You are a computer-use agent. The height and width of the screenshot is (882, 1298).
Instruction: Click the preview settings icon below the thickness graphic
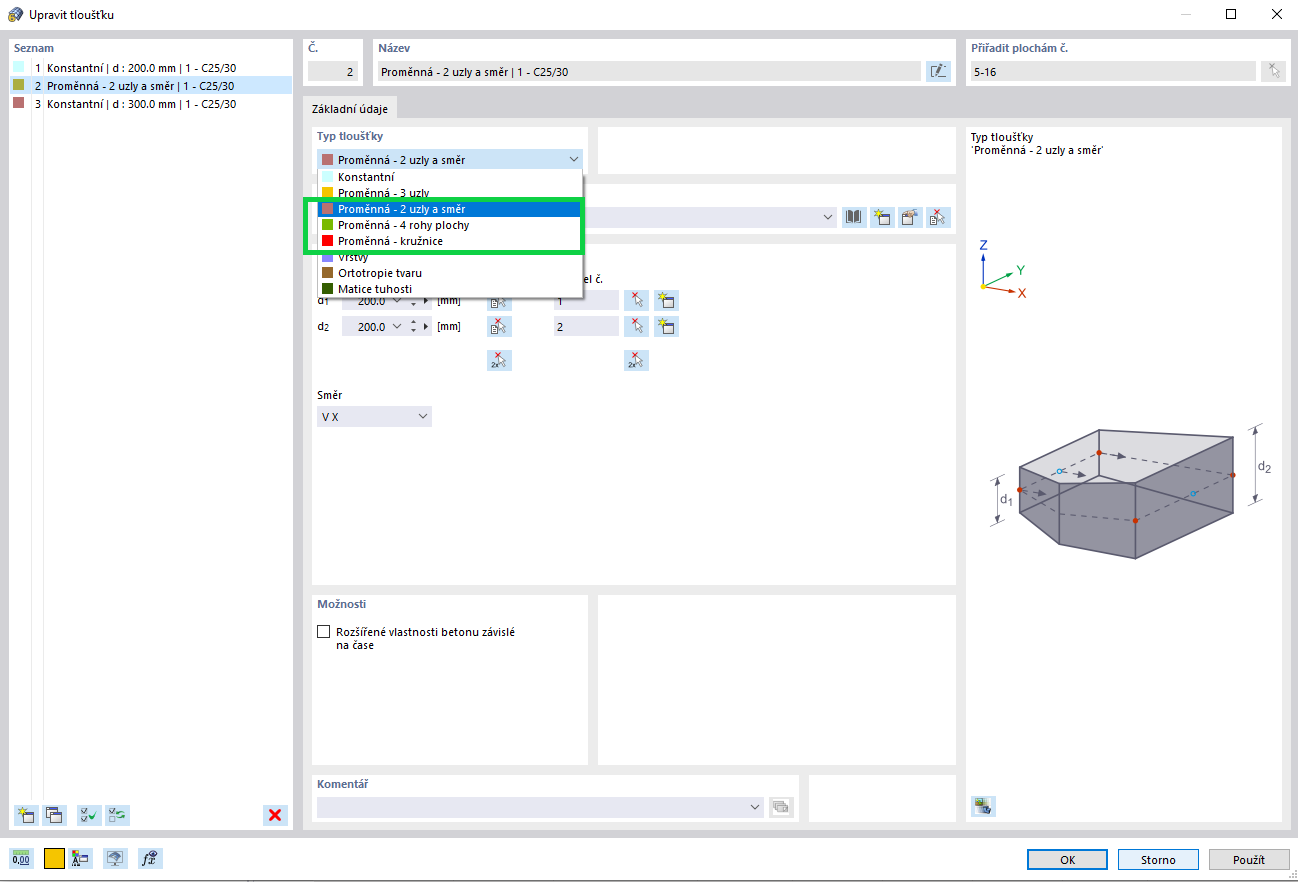(983, 806)
